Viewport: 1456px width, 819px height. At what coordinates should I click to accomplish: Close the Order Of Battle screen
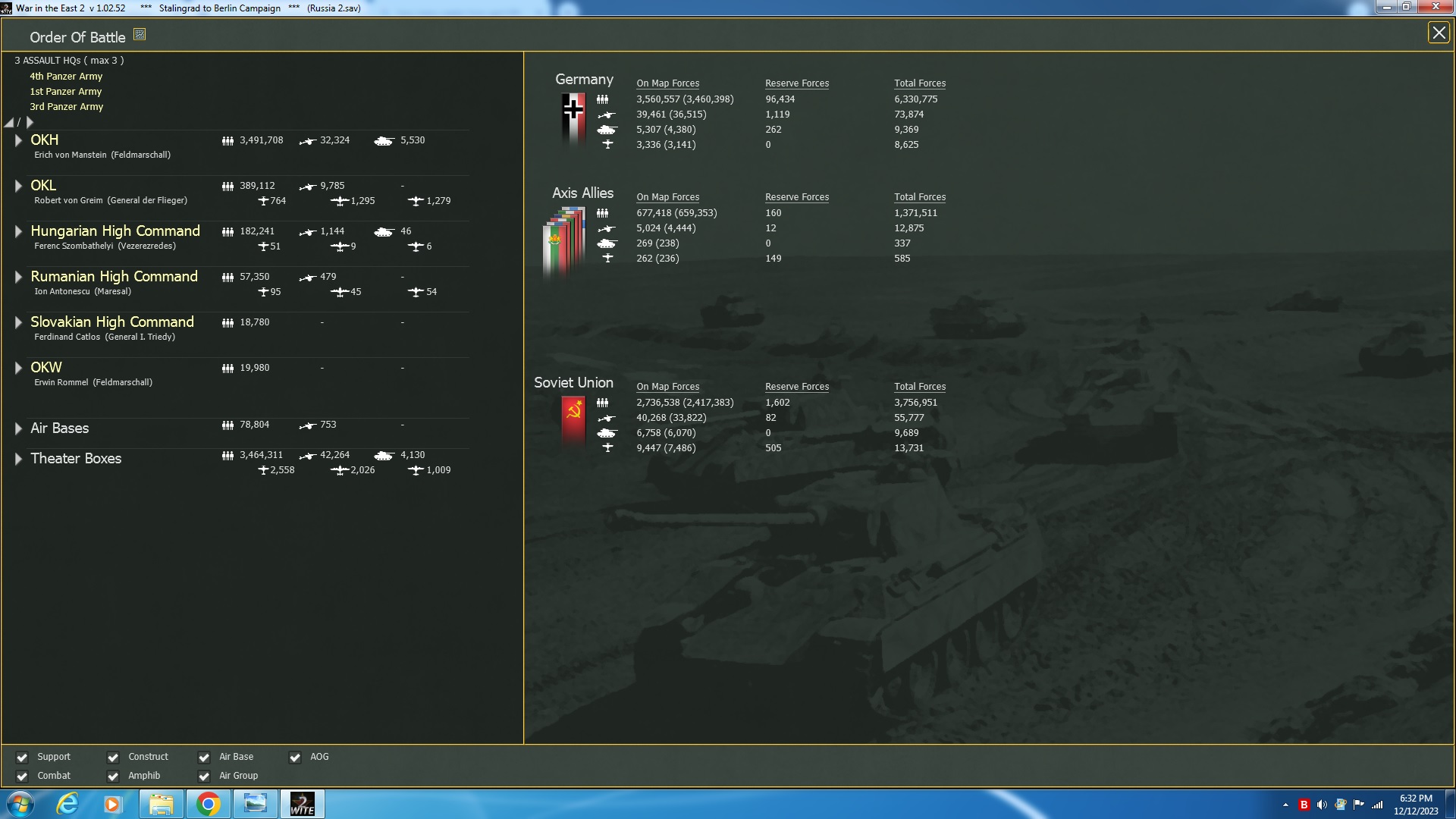pos(1439,33)
